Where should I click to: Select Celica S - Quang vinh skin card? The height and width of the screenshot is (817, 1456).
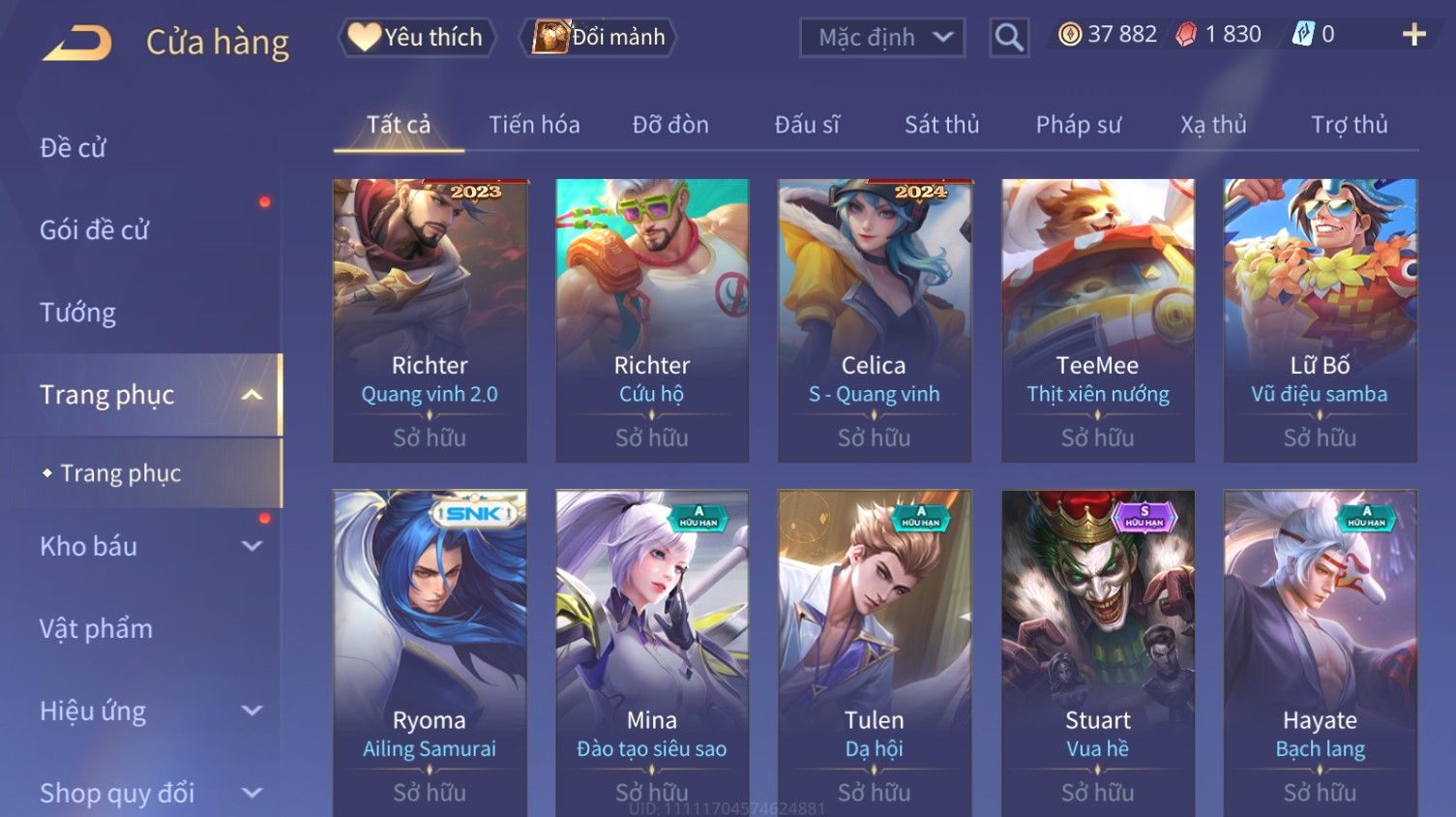(x=875, y=320)
